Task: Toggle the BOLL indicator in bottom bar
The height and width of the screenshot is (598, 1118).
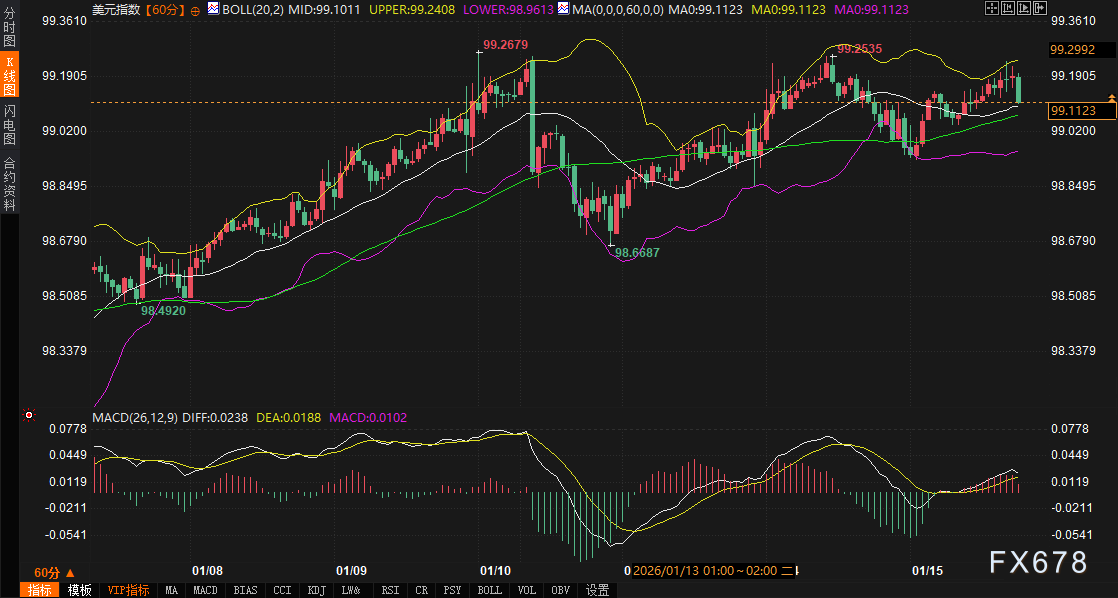Action: click(x=489, y=590)
